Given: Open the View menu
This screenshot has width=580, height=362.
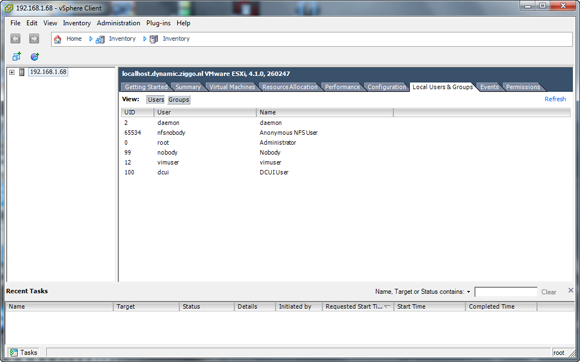Looking at the screenshot, I should point(50,23).
